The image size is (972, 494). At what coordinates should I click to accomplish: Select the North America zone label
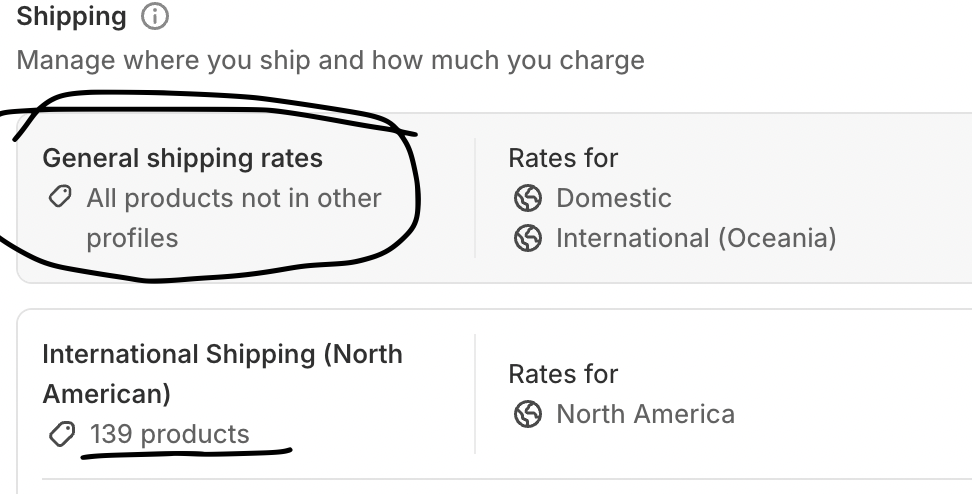645,414
